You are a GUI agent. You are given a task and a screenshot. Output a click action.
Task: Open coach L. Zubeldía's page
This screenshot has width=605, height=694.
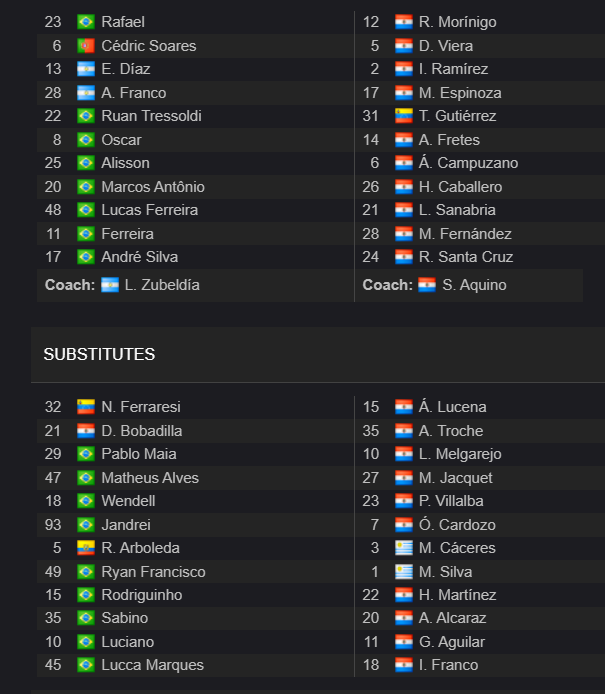coord(162,285)
